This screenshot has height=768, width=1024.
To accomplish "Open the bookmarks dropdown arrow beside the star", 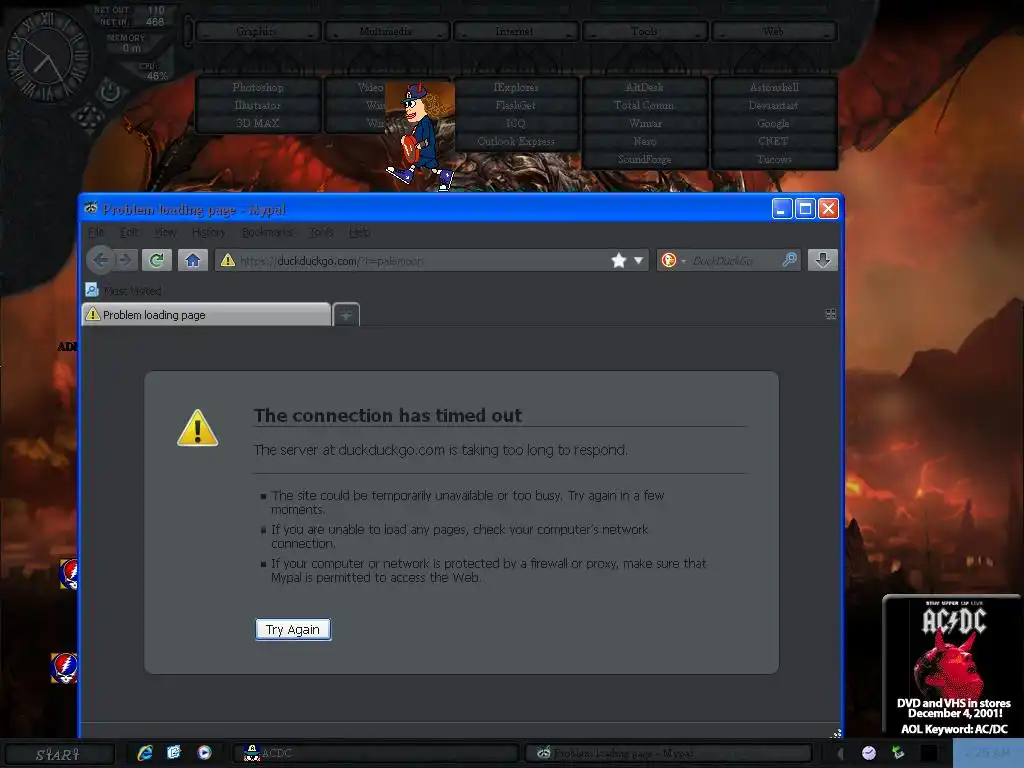I will pos(638,261).
